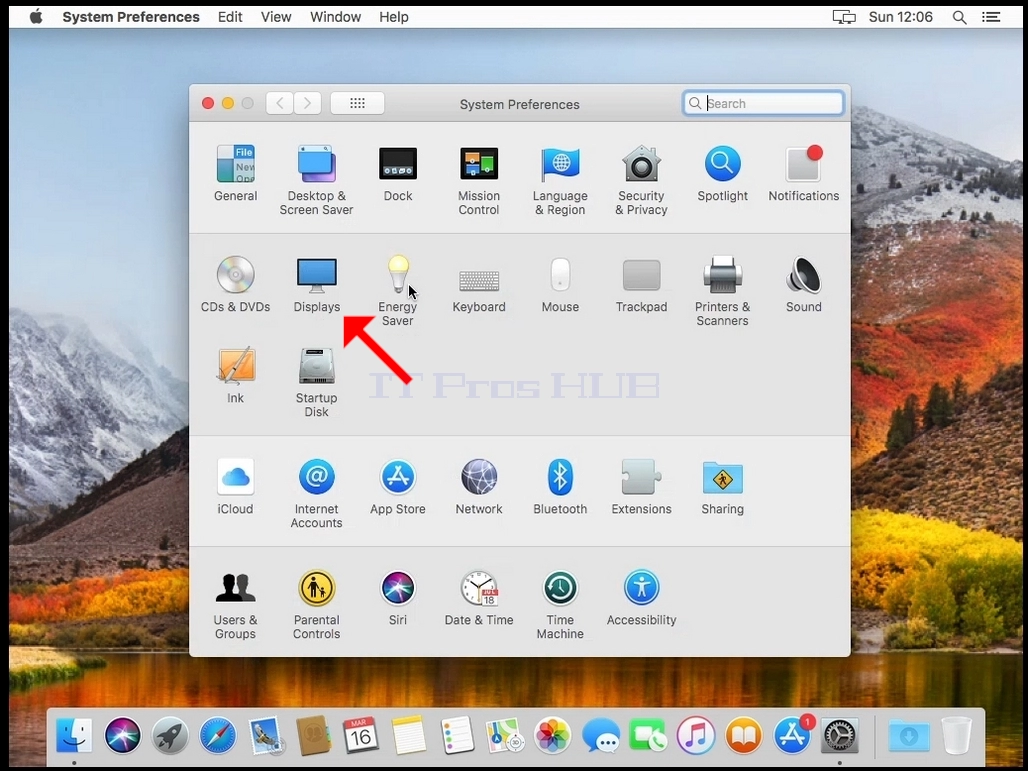Open Printers & Scanners preferences
Screen dimensions: 1028x771
click(x=722, y=291)
